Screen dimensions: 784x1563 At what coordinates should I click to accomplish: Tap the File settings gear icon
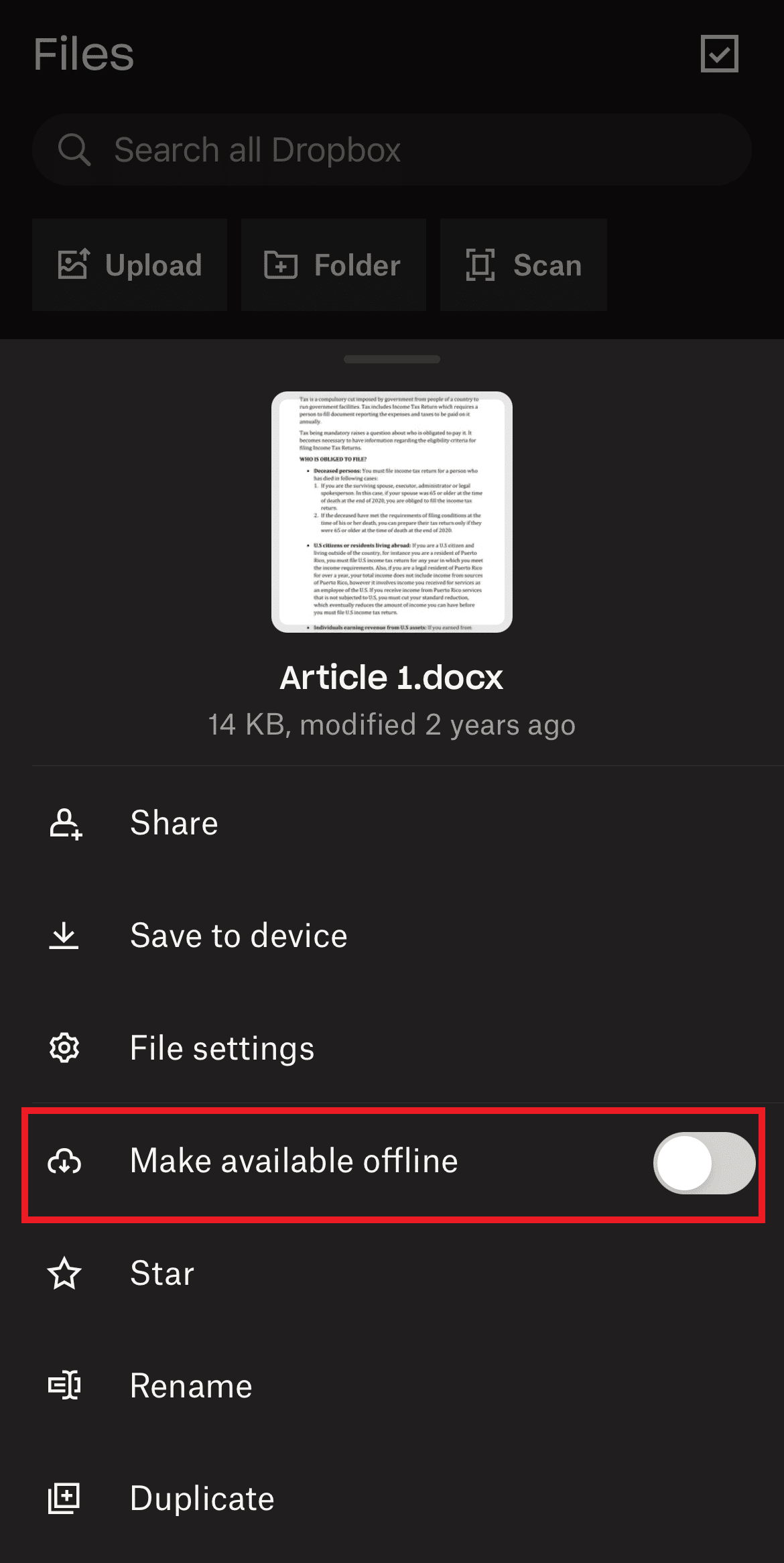pos(64,1048)
